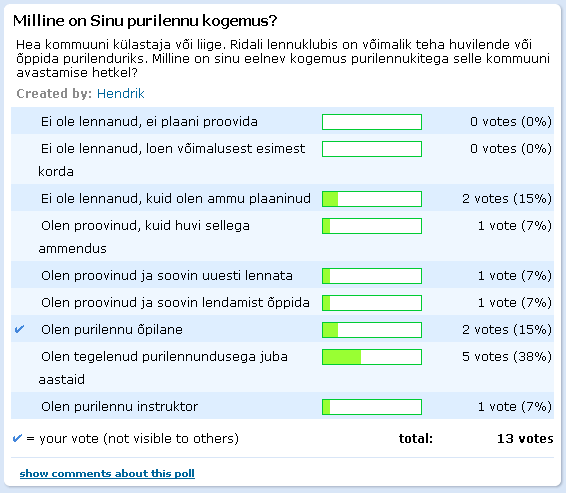Show comments about this poll
Image resolution: width=566 pixels, height=493 pixels.
(x=107, y=473)
